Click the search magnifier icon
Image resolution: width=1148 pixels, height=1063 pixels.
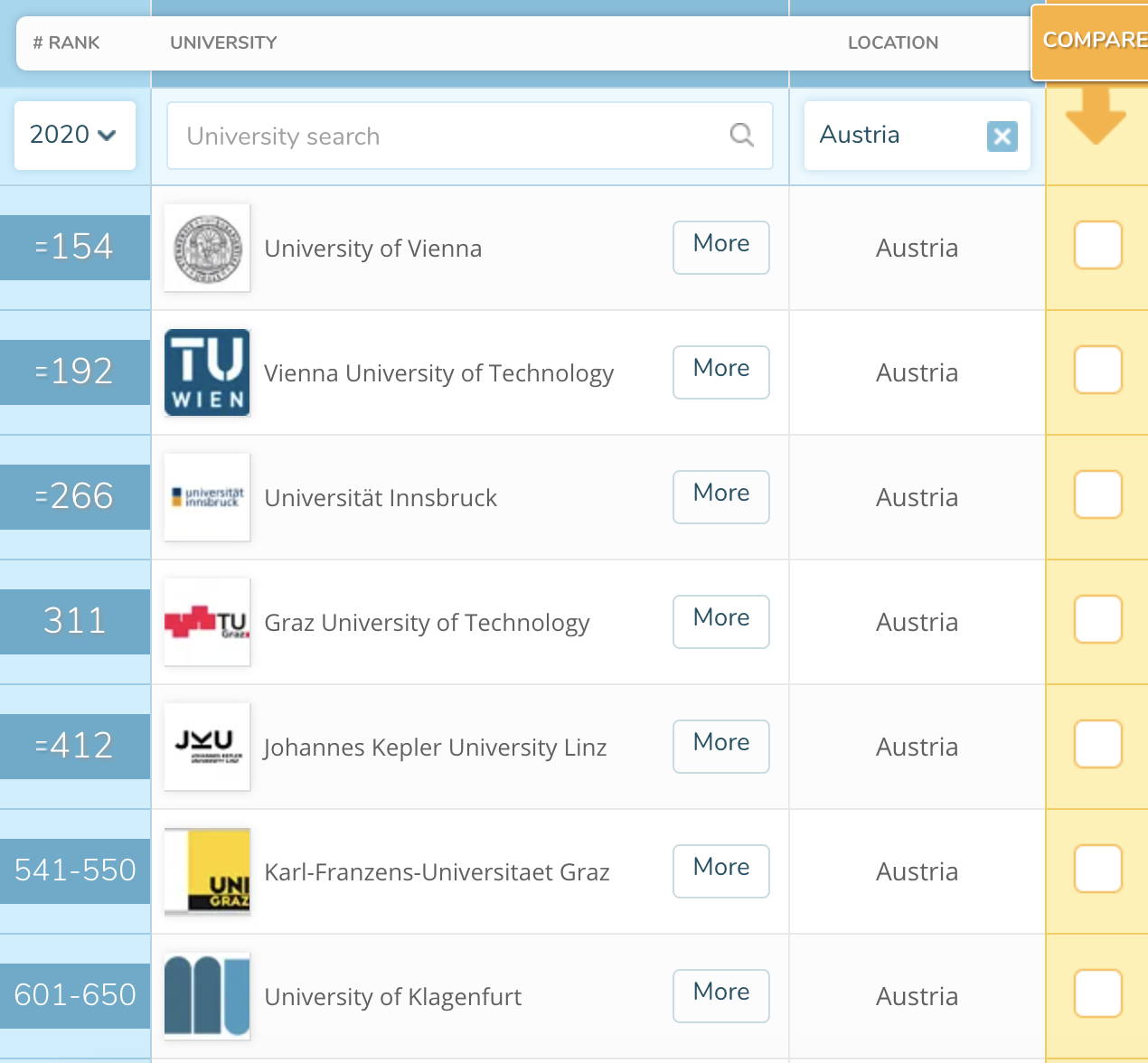pyautogui.click(x=741, y=135)
